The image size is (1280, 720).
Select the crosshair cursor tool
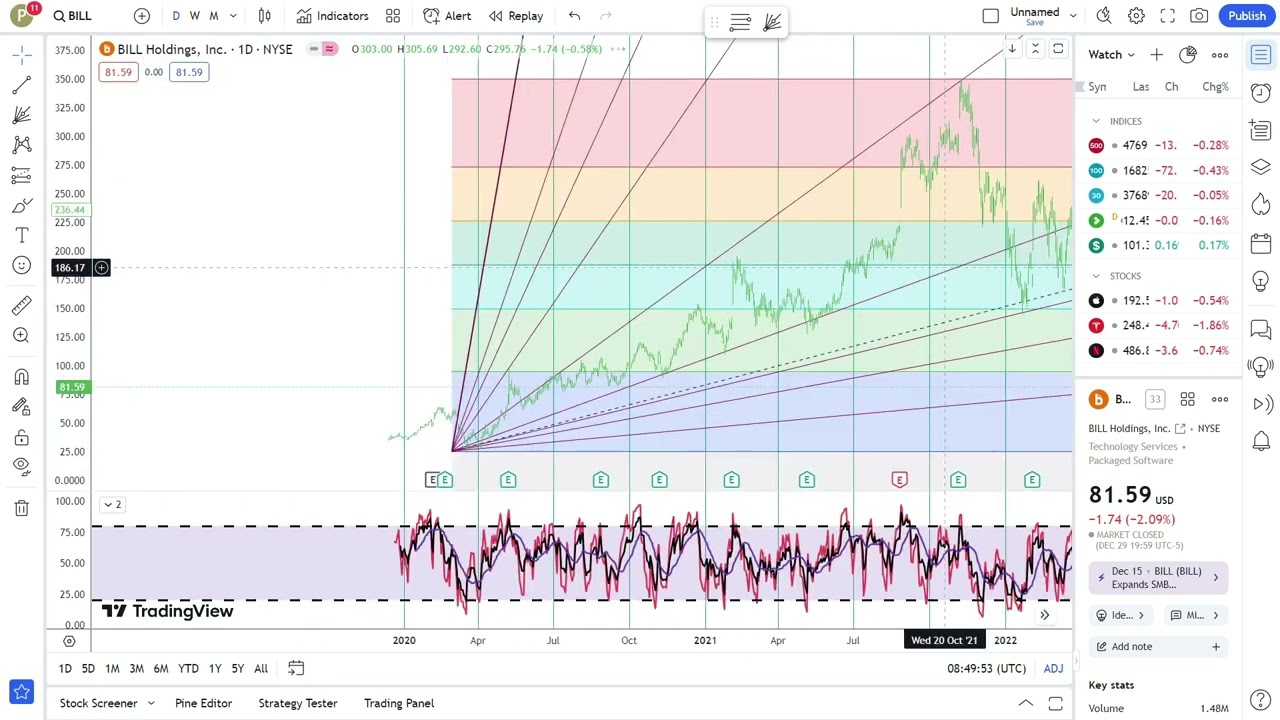[21, 54]
